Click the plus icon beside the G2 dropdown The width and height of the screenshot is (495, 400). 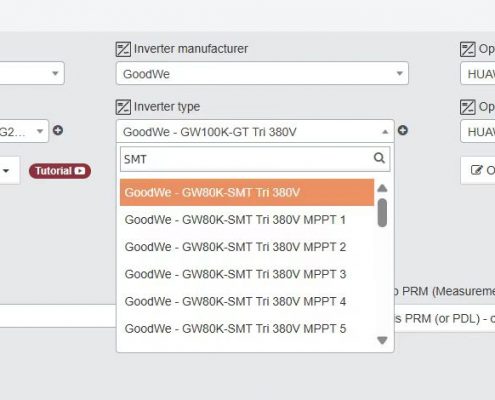tap(58, 130)
